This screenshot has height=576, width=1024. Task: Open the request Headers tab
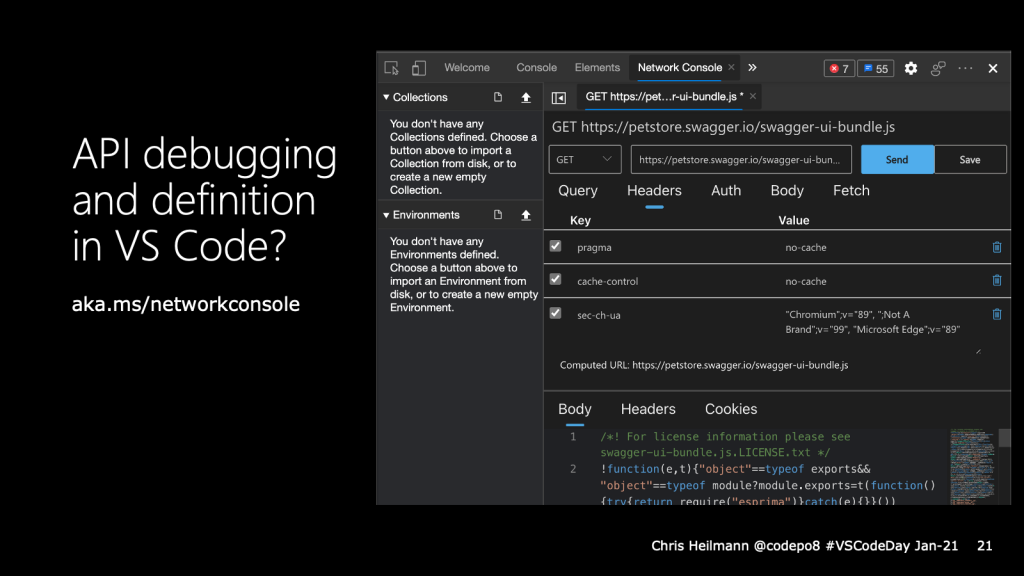[654, 191]
